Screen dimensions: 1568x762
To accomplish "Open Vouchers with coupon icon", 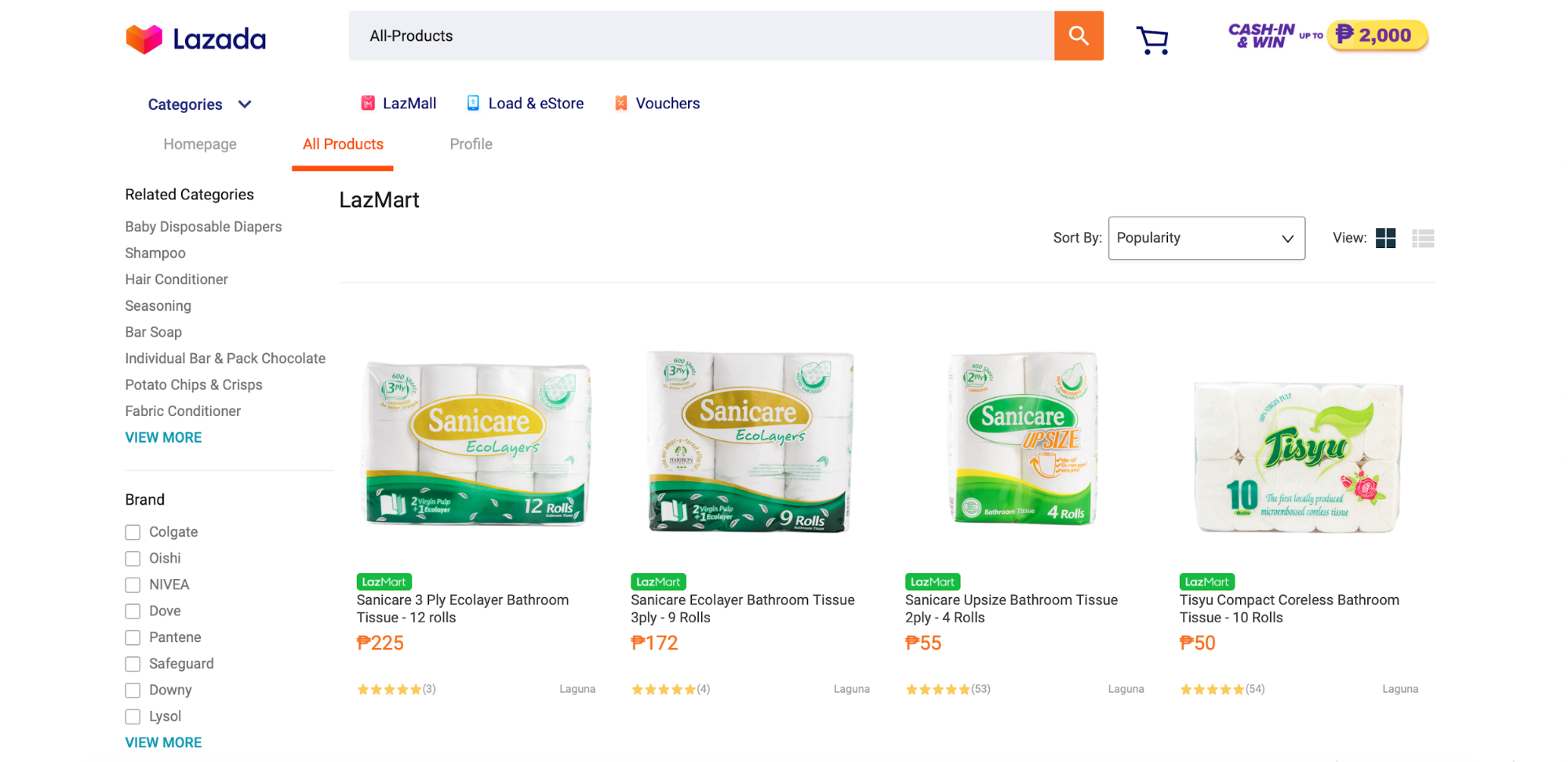I will (657, 103).
